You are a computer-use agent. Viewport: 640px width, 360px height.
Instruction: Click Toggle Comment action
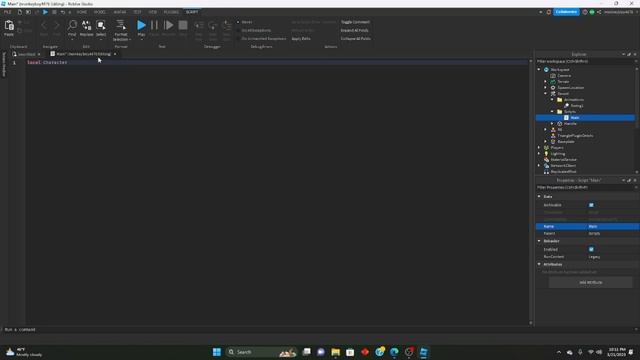[356, 22]
